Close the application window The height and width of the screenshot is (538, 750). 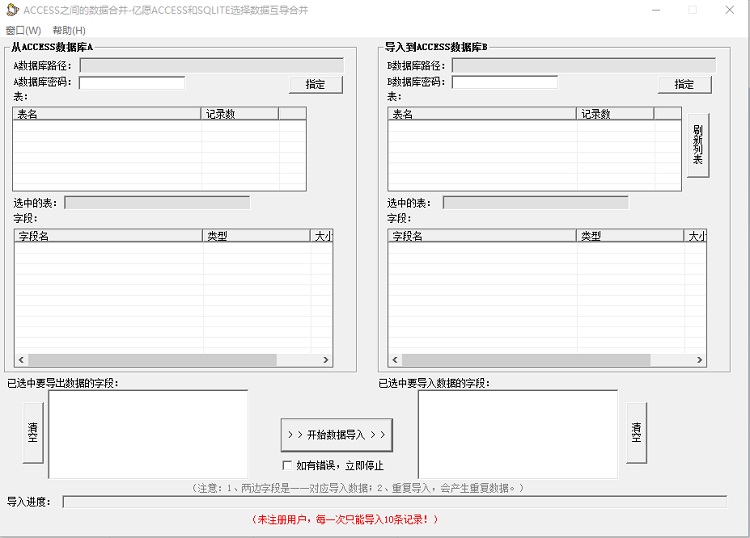coord(729,10)
